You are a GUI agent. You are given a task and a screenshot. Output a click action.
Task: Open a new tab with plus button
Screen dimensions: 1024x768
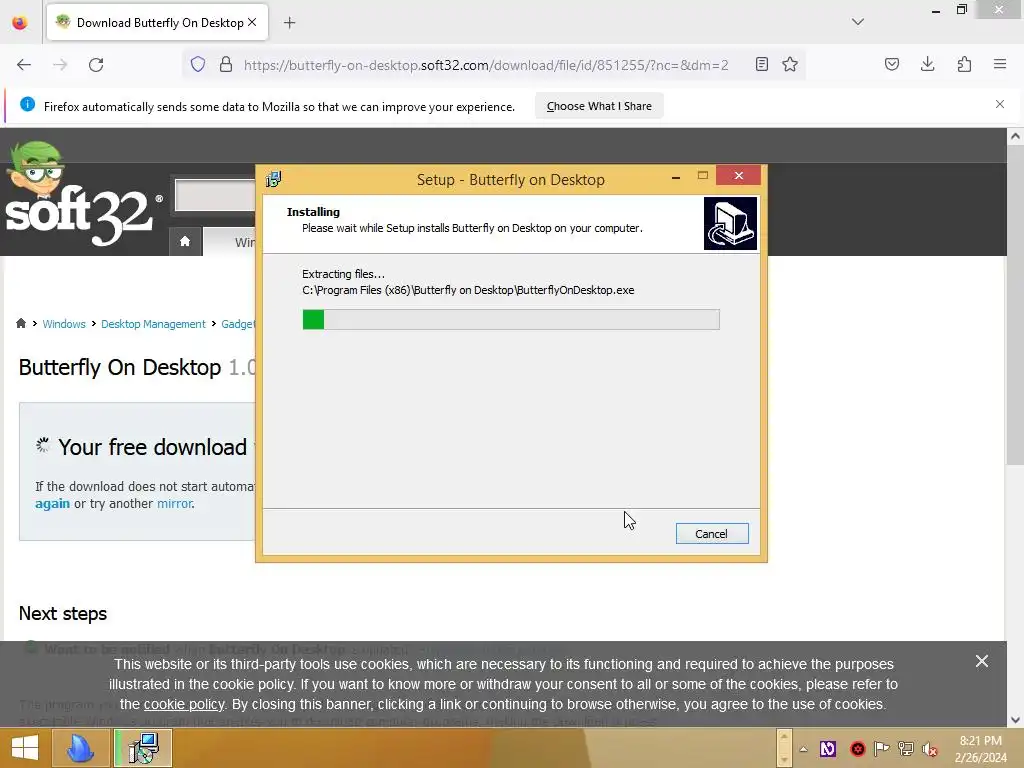point(289,23)
